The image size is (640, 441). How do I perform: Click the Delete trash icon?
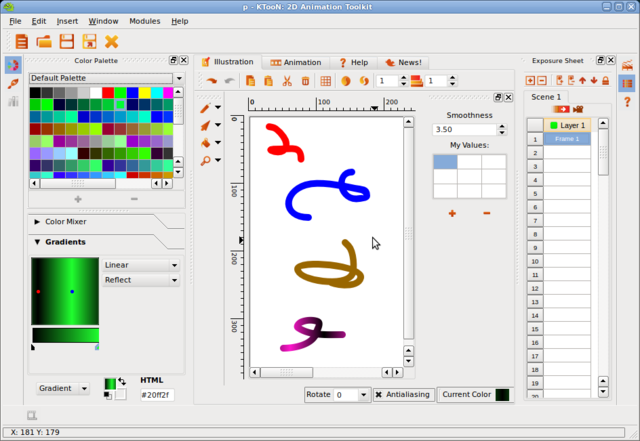point(305,81)
